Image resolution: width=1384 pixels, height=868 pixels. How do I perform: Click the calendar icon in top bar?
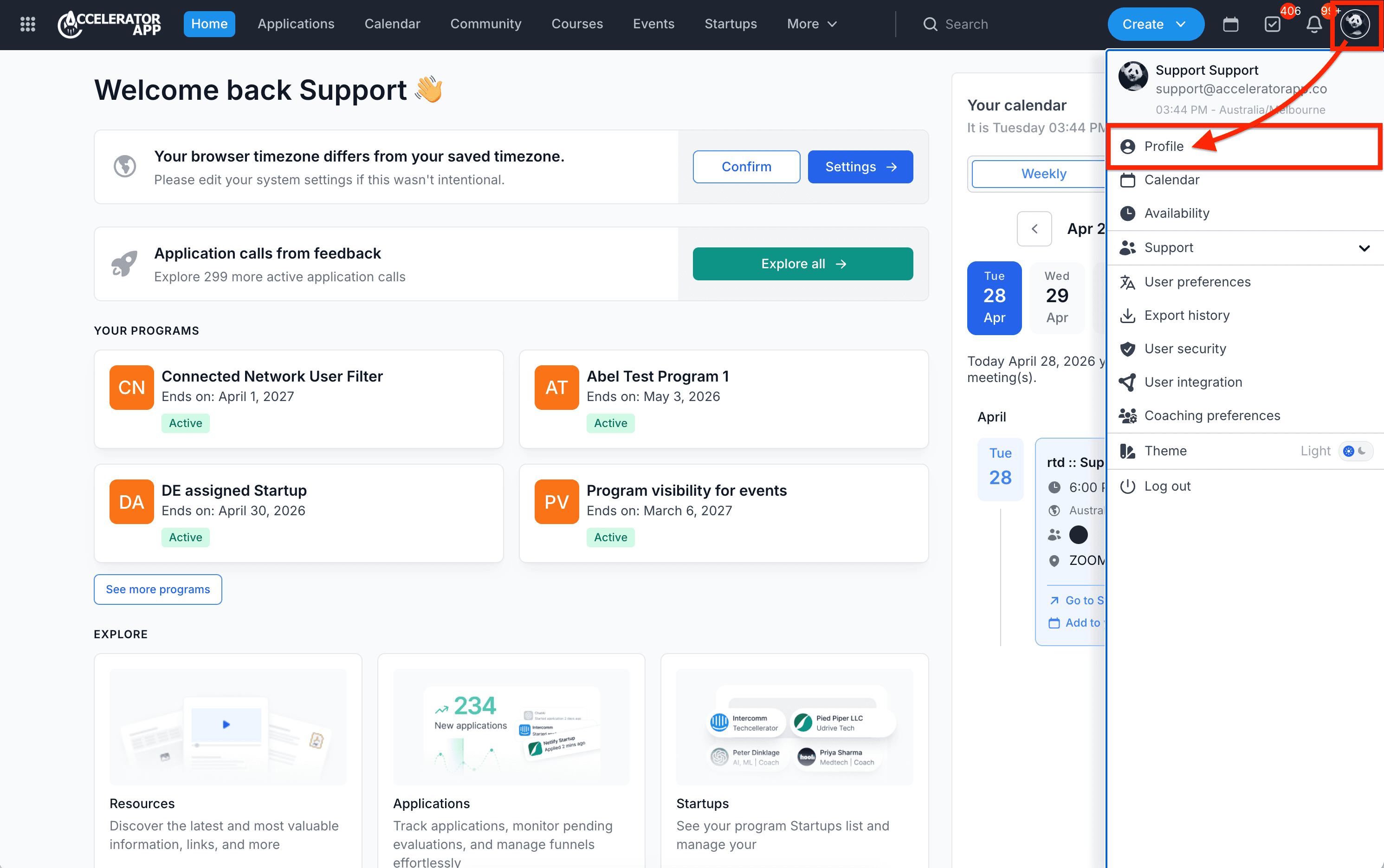pyautogui.click(x=1230, y=24)
